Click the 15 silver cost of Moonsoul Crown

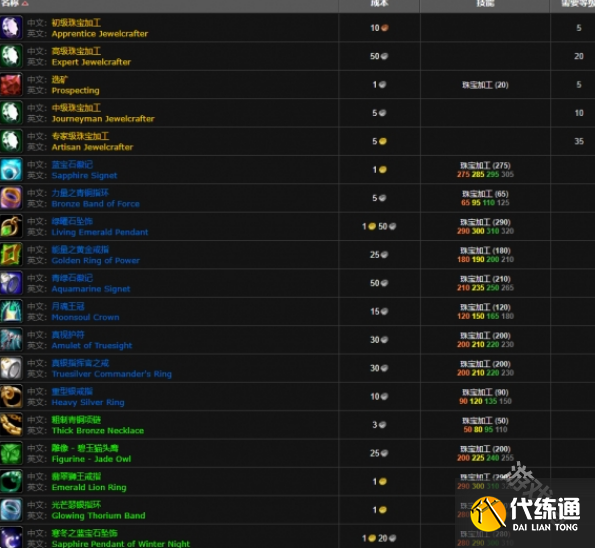[379, 311]
